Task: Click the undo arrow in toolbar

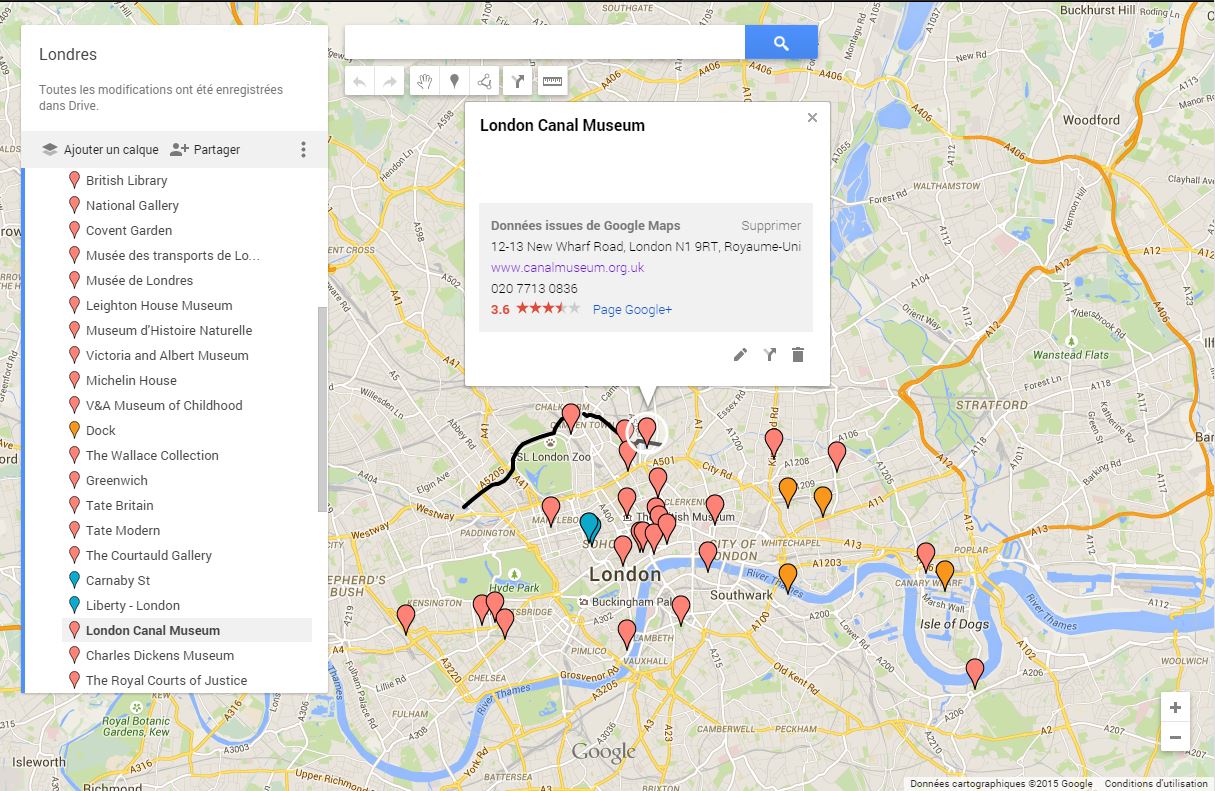Action: 360,82
